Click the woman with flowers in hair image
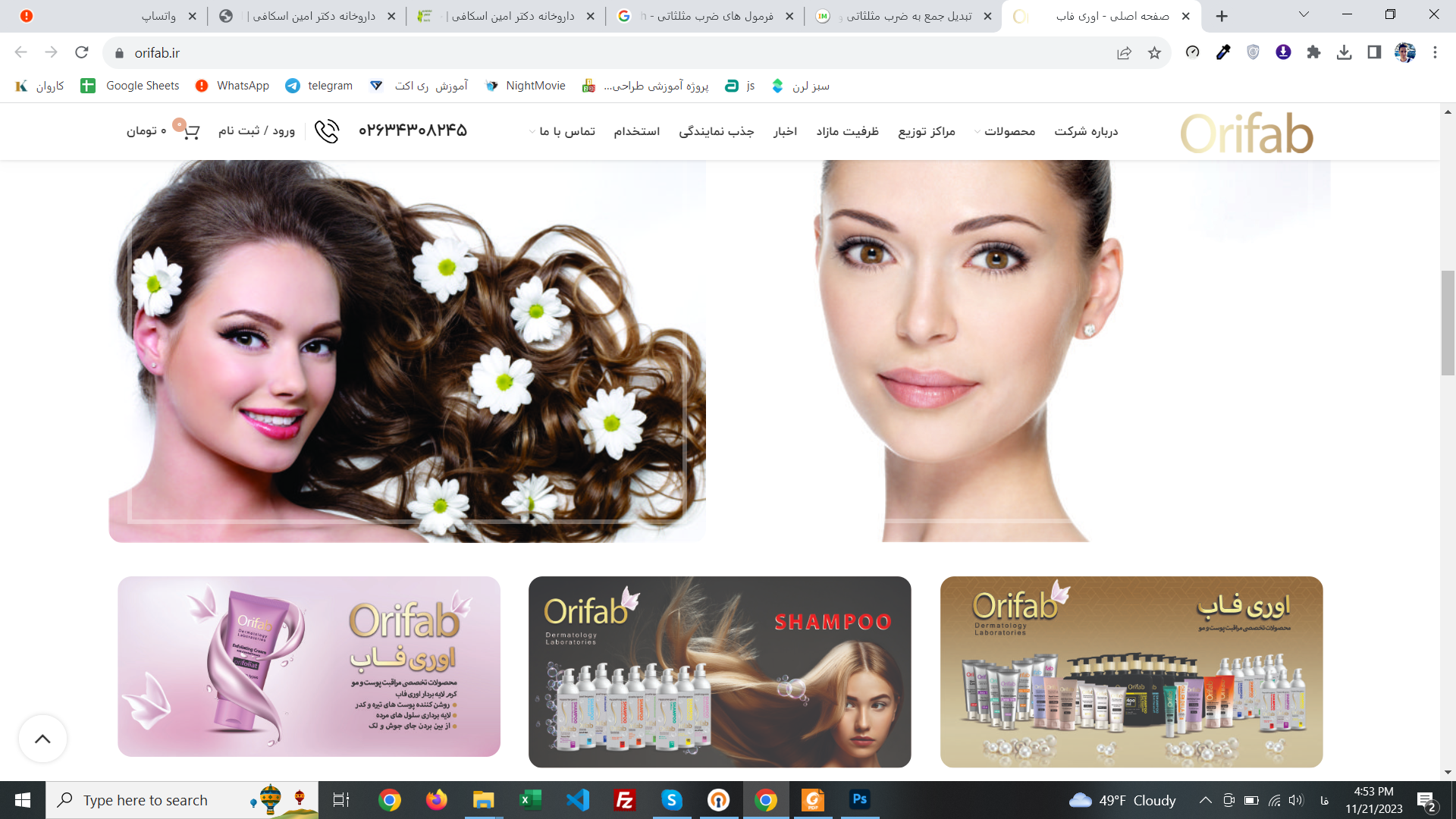The image size is (1456, 819). pyautogui.click(x=407, y=351)
